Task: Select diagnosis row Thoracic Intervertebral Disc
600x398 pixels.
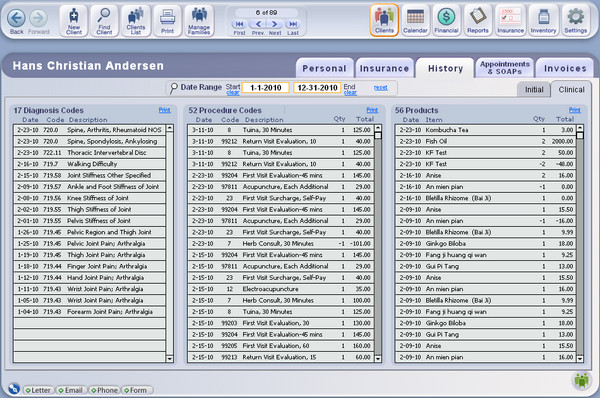Action: point(90,153)
